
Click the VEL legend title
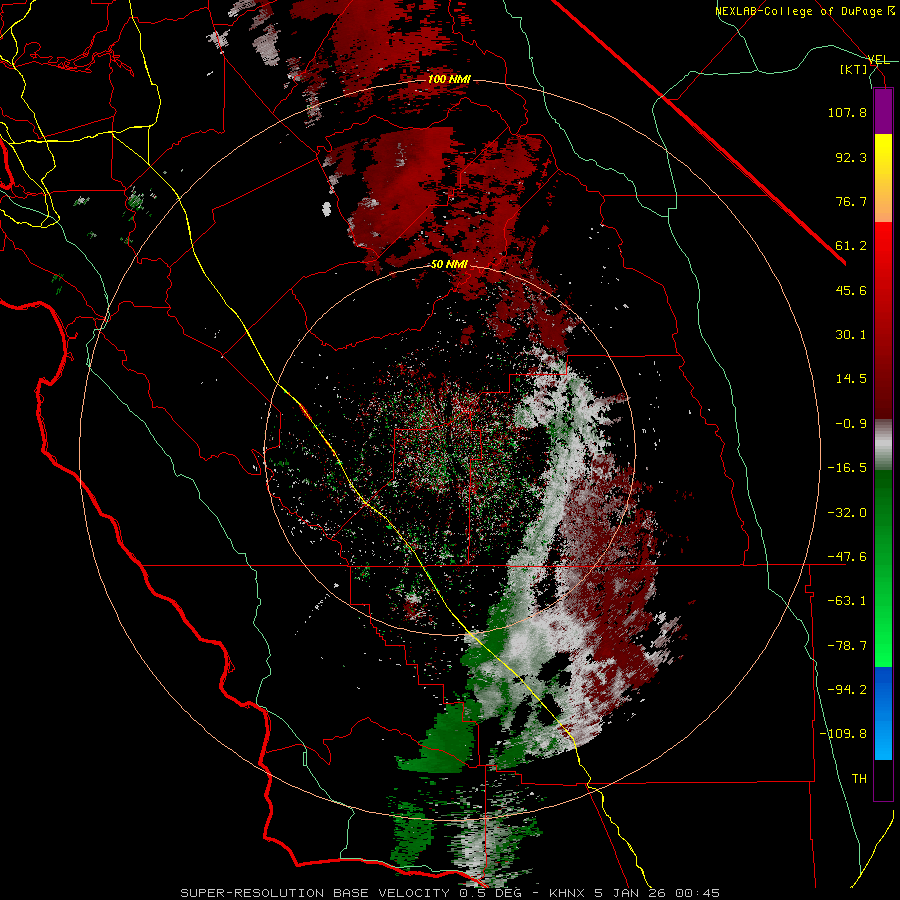879,60
